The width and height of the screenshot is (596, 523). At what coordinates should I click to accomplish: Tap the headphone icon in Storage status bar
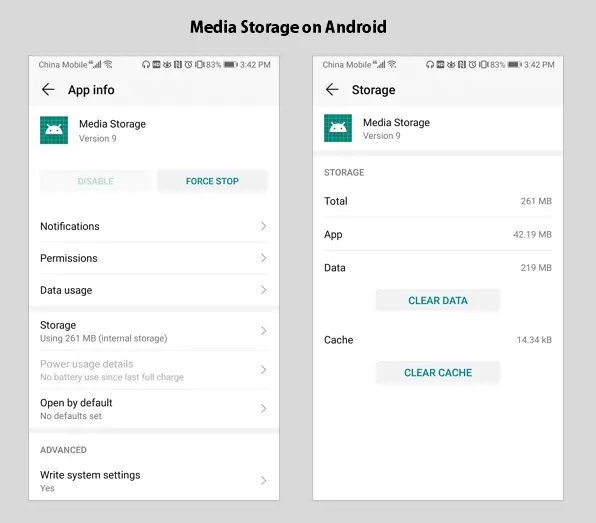(430, 65)
